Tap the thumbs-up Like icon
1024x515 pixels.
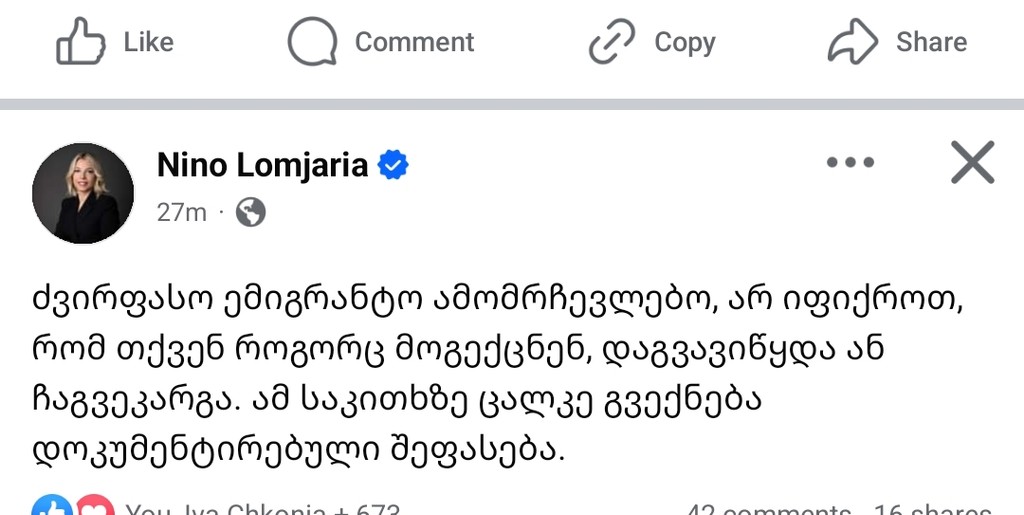(x=80, y=42)
